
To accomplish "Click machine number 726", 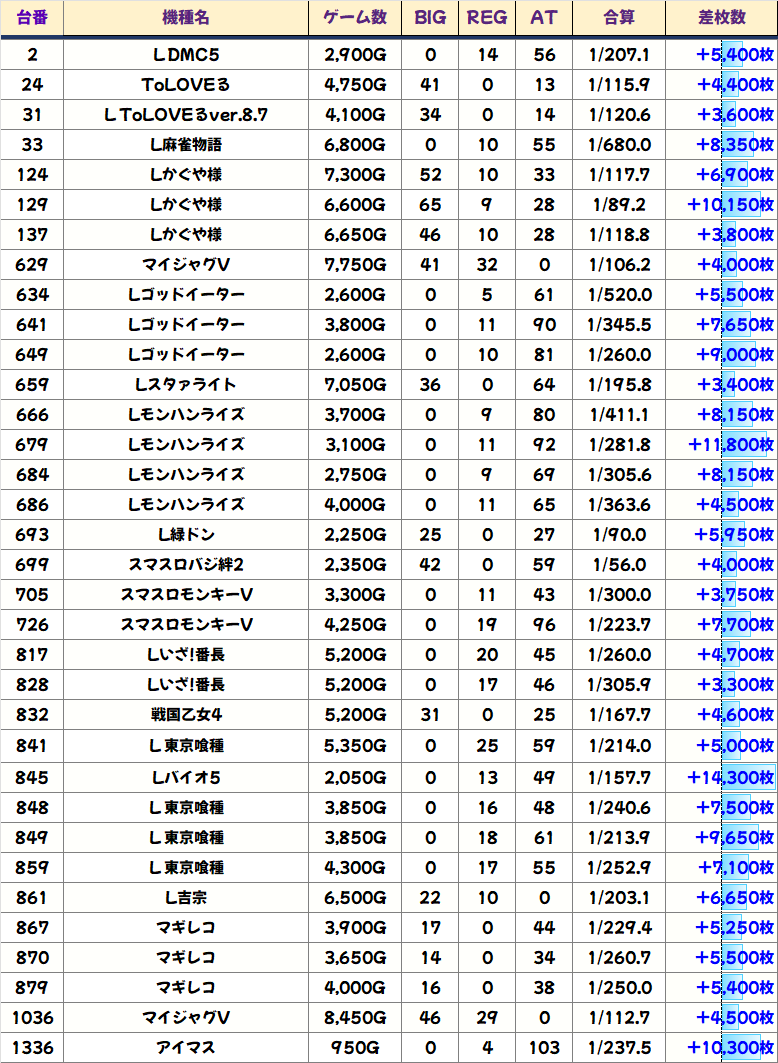I will [32, 624].
